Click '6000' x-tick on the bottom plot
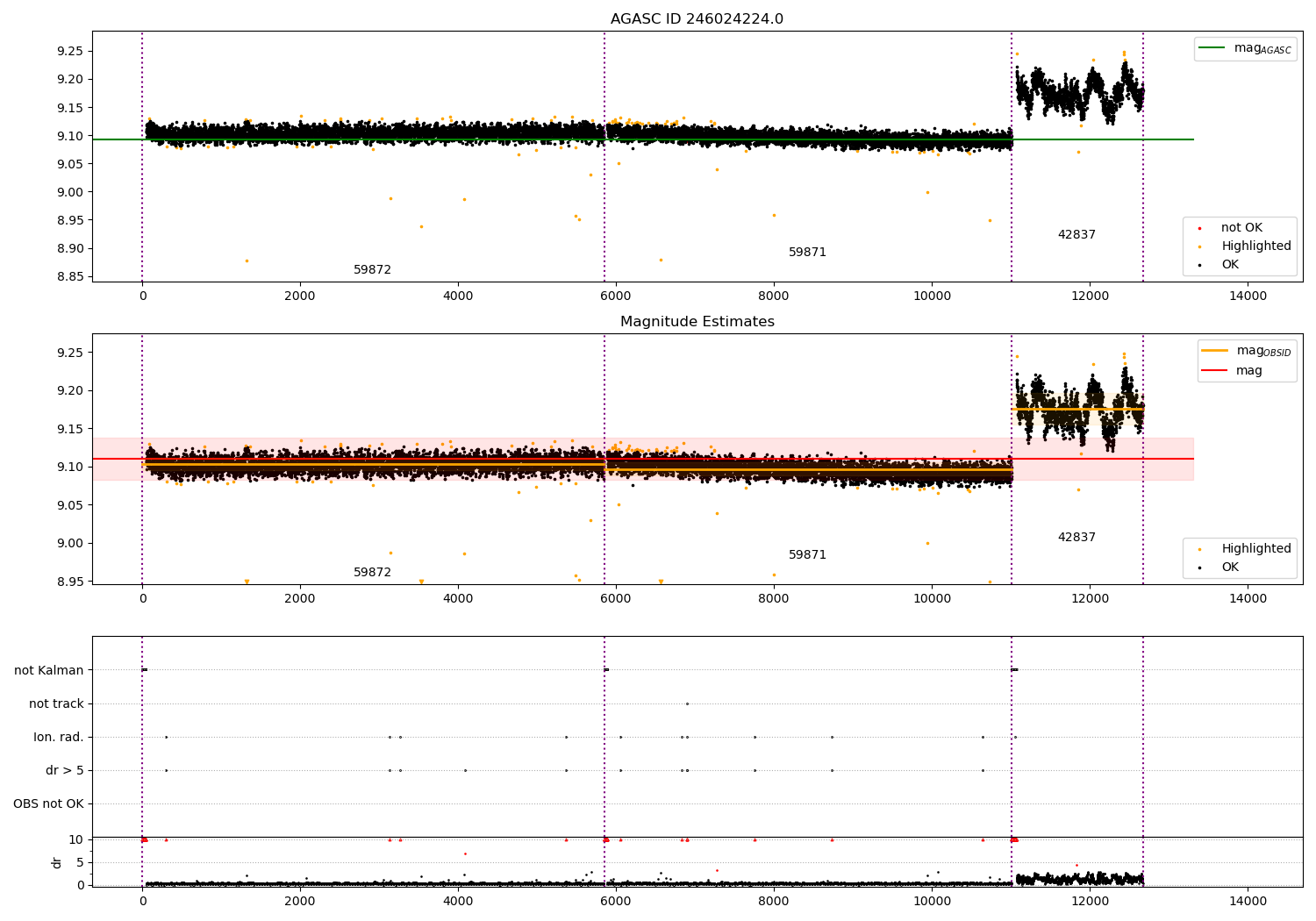Screen dimensions: 1316x921 click(x=616, y=901)
